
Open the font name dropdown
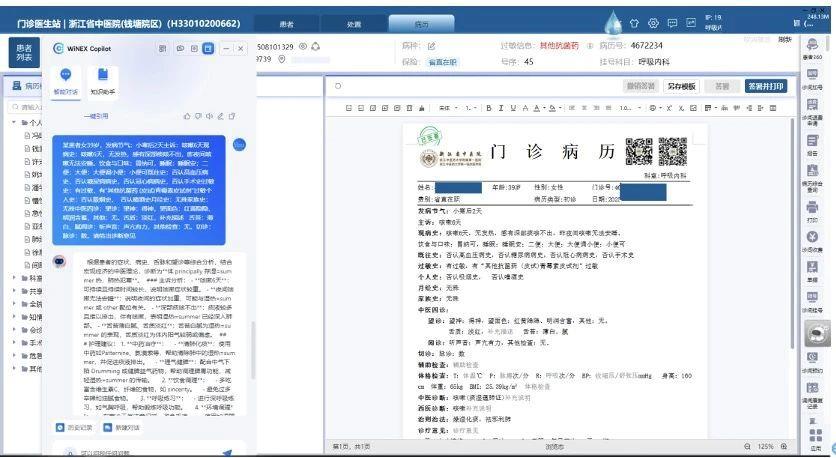point(448,108)
